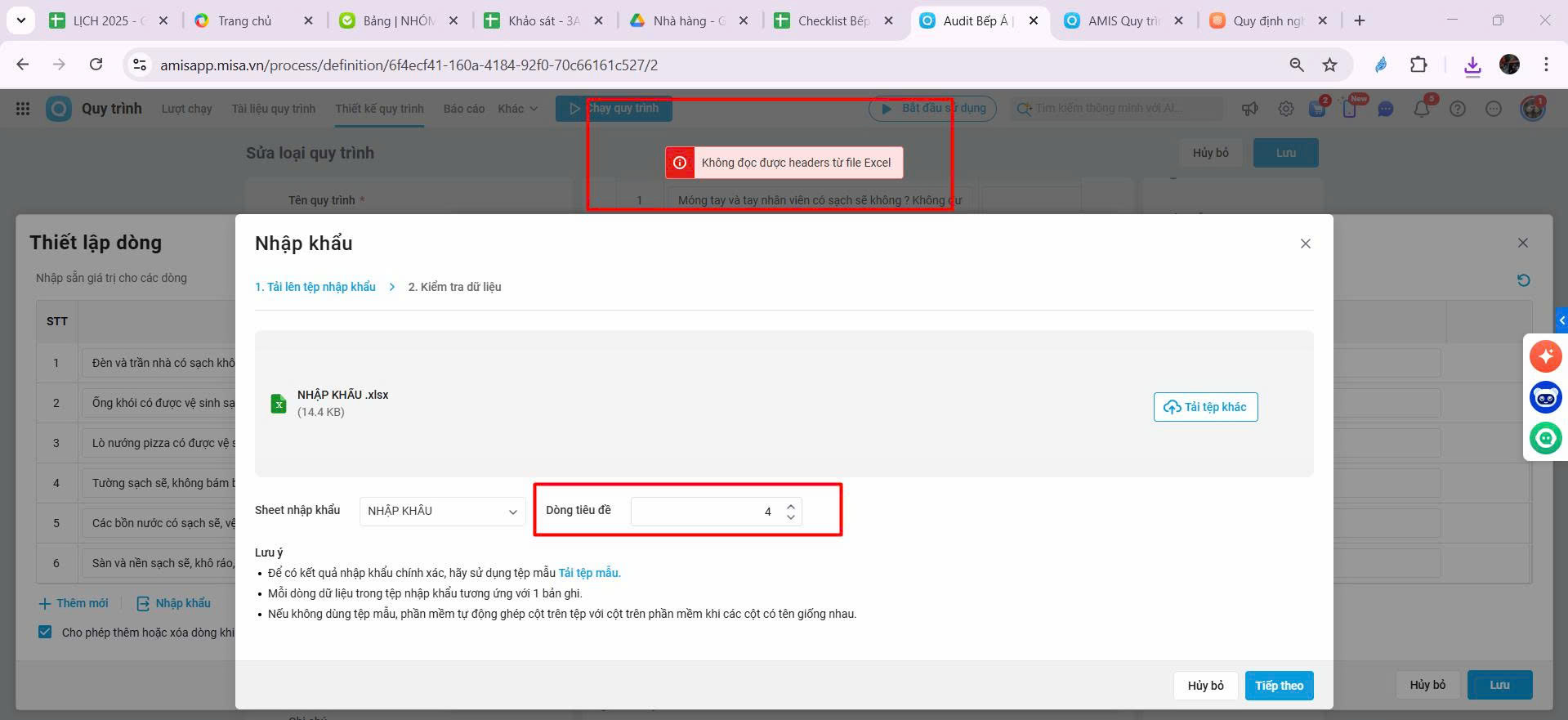This screenshot has width=1568, height=720.
Task: Open the ellipsis more options in AMIS header
Action: point(1494,109)
